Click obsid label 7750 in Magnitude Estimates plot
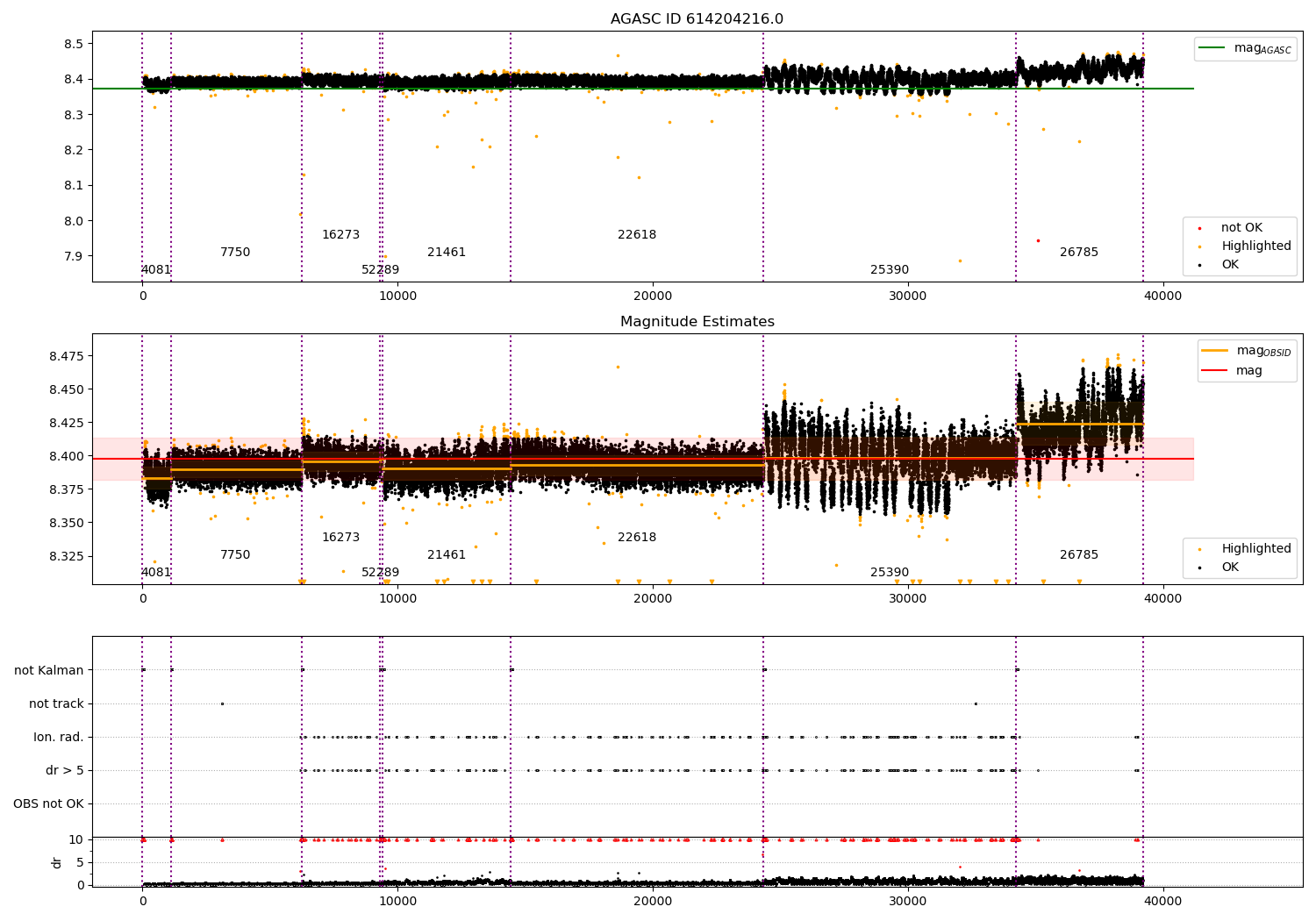The height and width of the screenshot is (921, 1316). coord(235,555)
